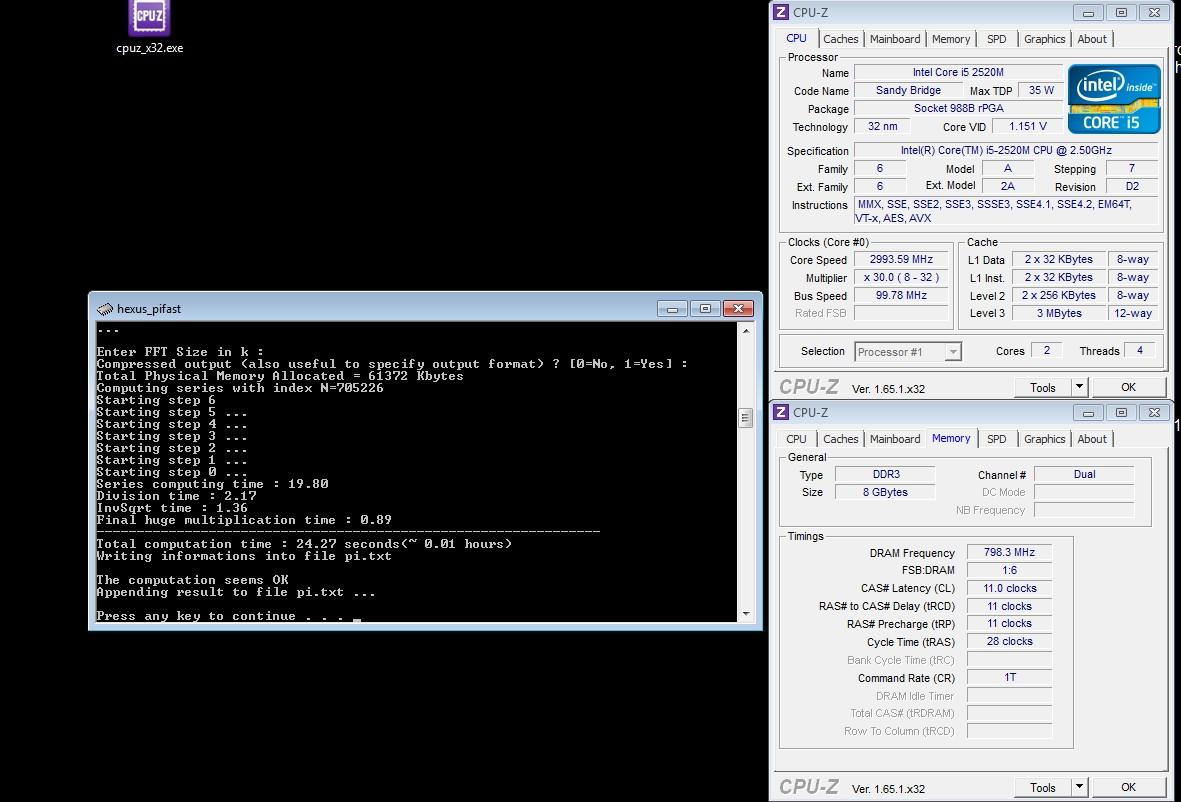This screenshot has height=802, width=1181.
Task: Click the CAS# Latency value '11.0 clocks'
Action: click(x=1009, y=588)
